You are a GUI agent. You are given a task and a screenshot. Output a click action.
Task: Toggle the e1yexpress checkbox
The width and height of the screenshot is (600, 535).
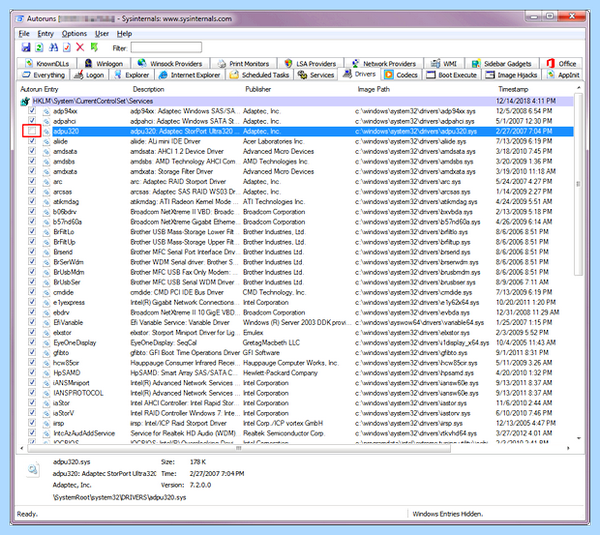click(x=32, y=302)
